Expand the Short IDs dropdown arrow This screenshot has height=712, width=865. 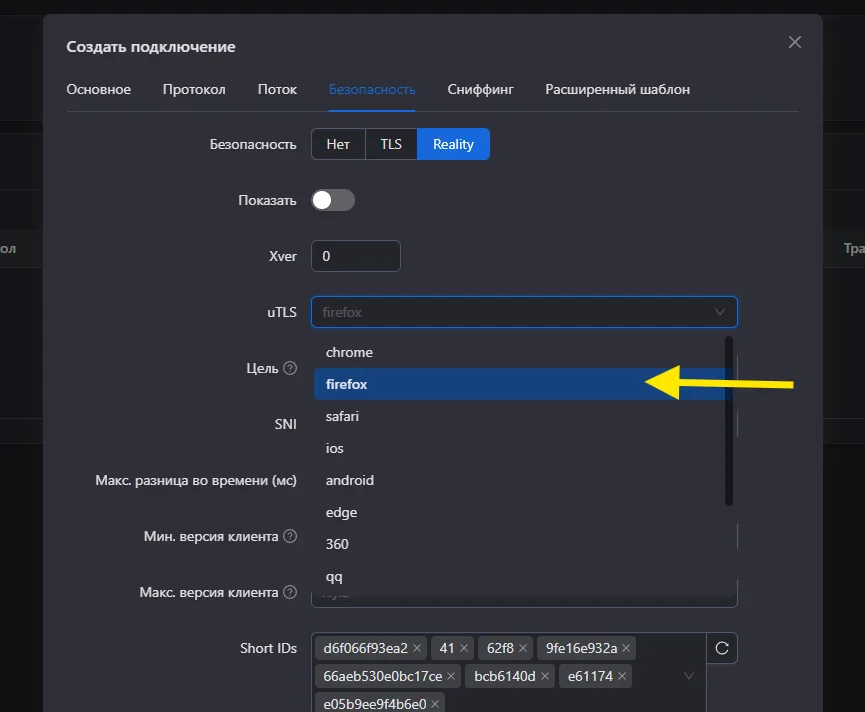point(689,676)
